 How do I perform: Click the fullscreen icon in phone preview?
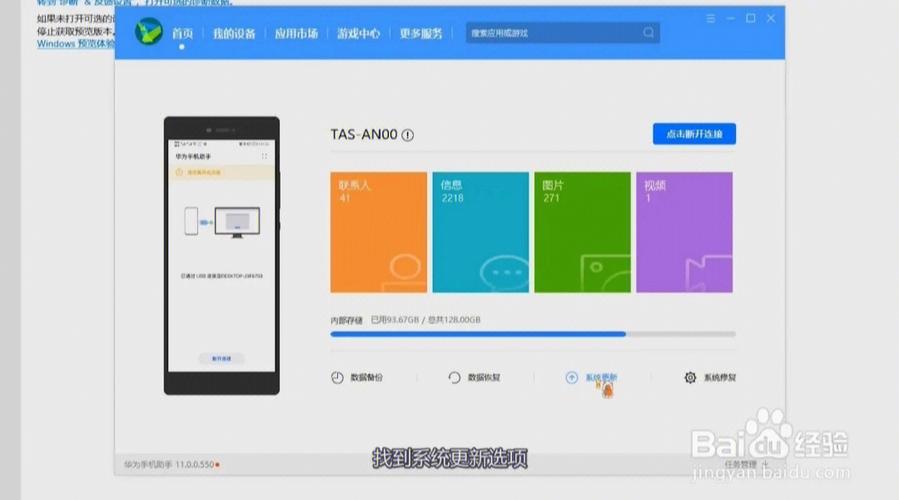(264, 156)
